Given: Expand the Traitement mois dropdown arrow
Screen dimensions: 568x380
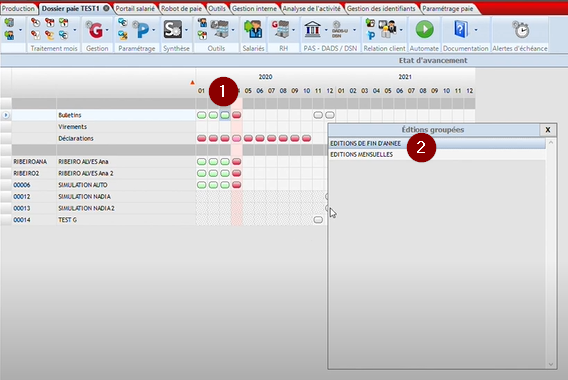Looking at the screenshot, I should (x=75, y=30).
